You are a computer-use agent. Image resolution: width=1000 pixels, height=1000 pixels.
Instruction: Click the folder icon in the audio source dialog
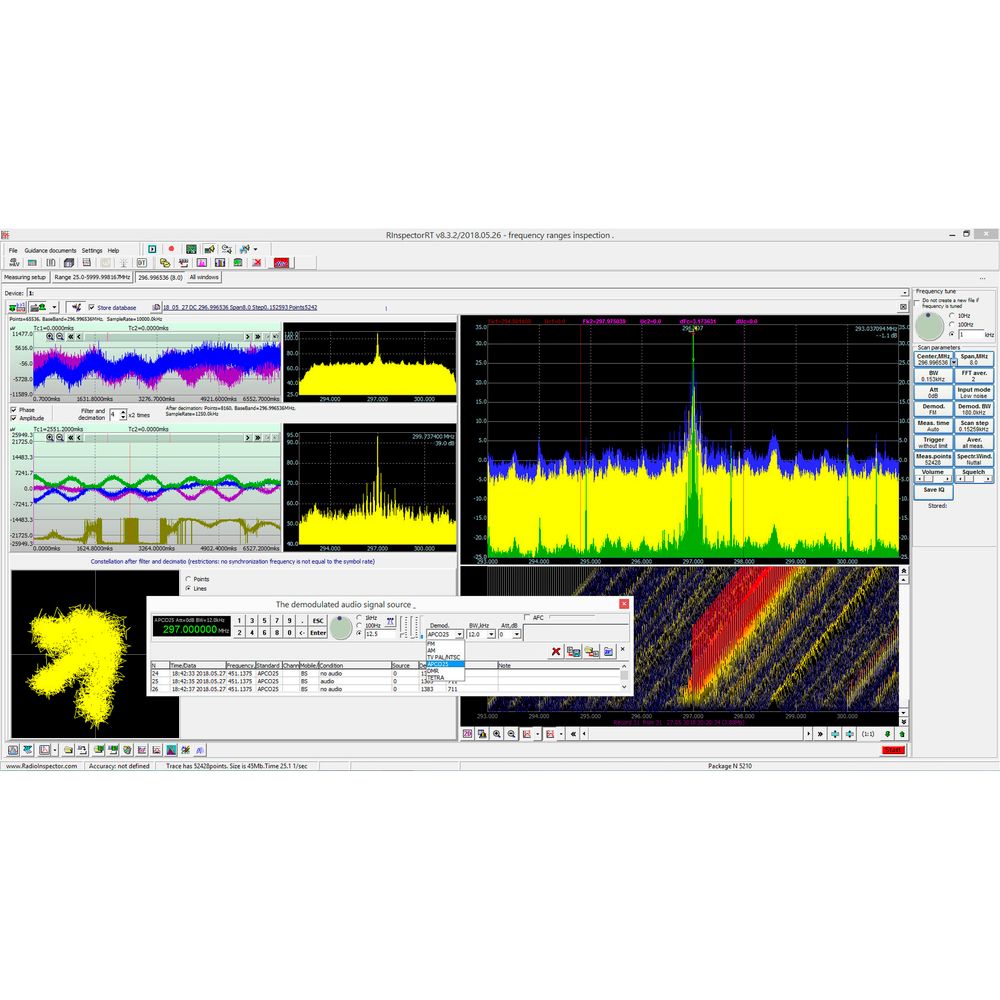[x=608, y=651]
